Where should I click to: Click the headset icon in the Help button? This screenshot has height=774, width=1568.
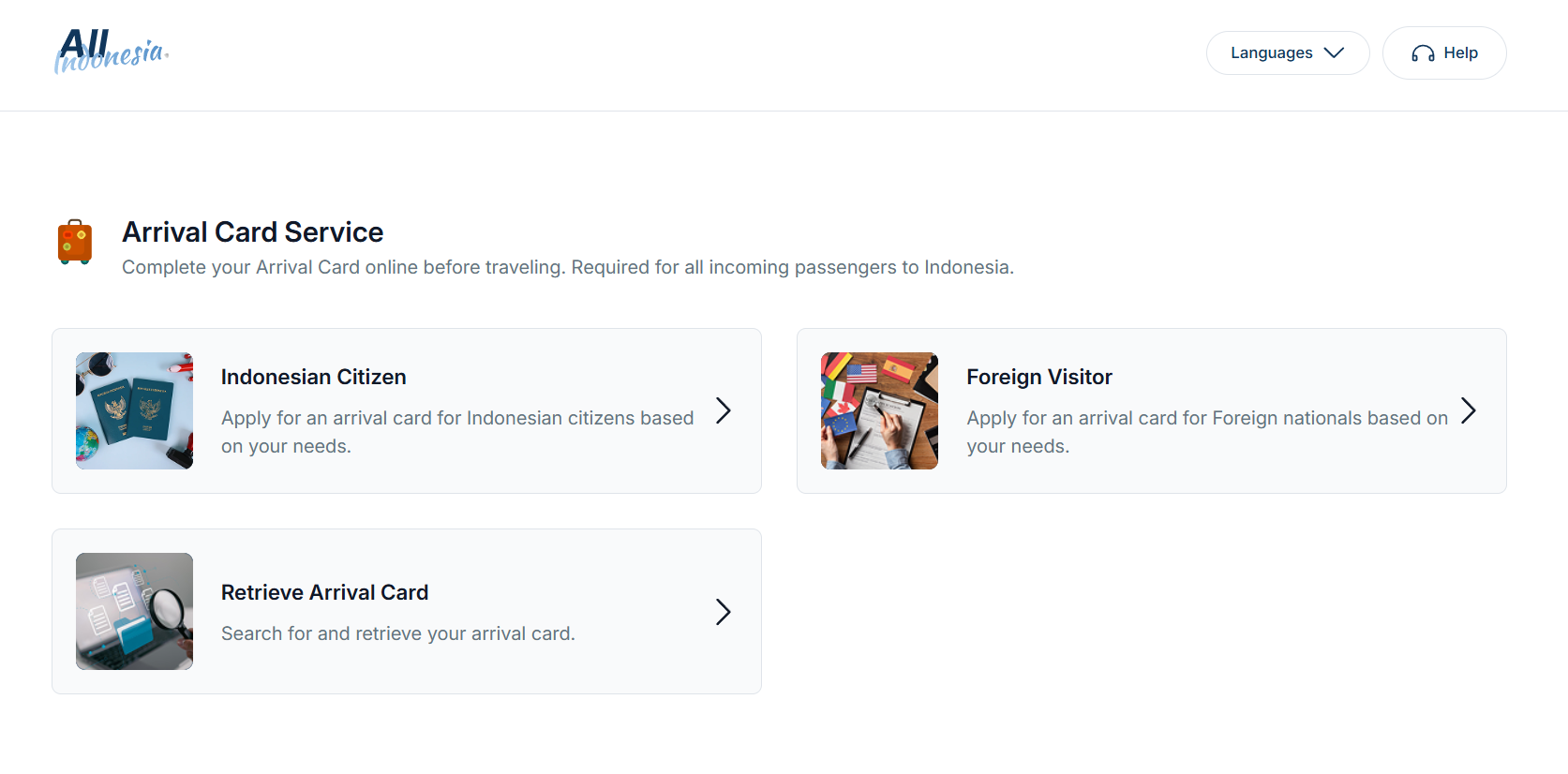(x=1422, y=53)
